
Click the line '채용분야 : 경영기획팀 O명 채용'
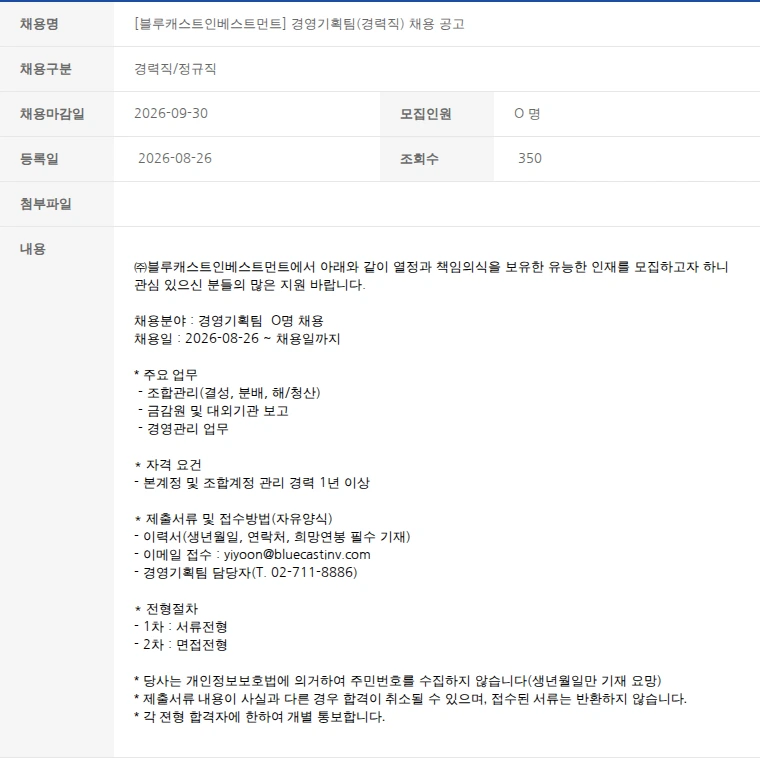coord(229,321)
